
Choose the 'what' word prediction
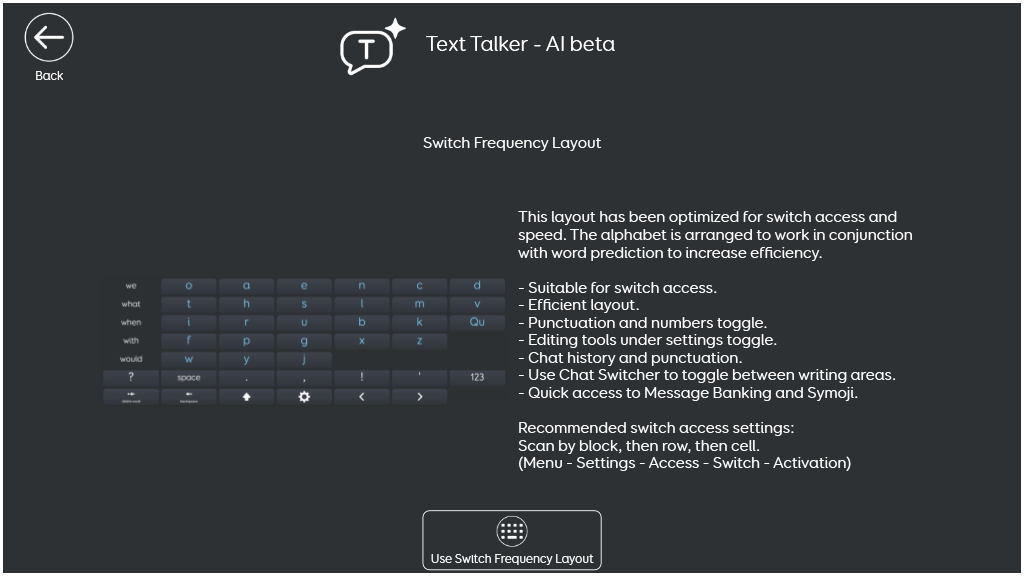[131, 304]
